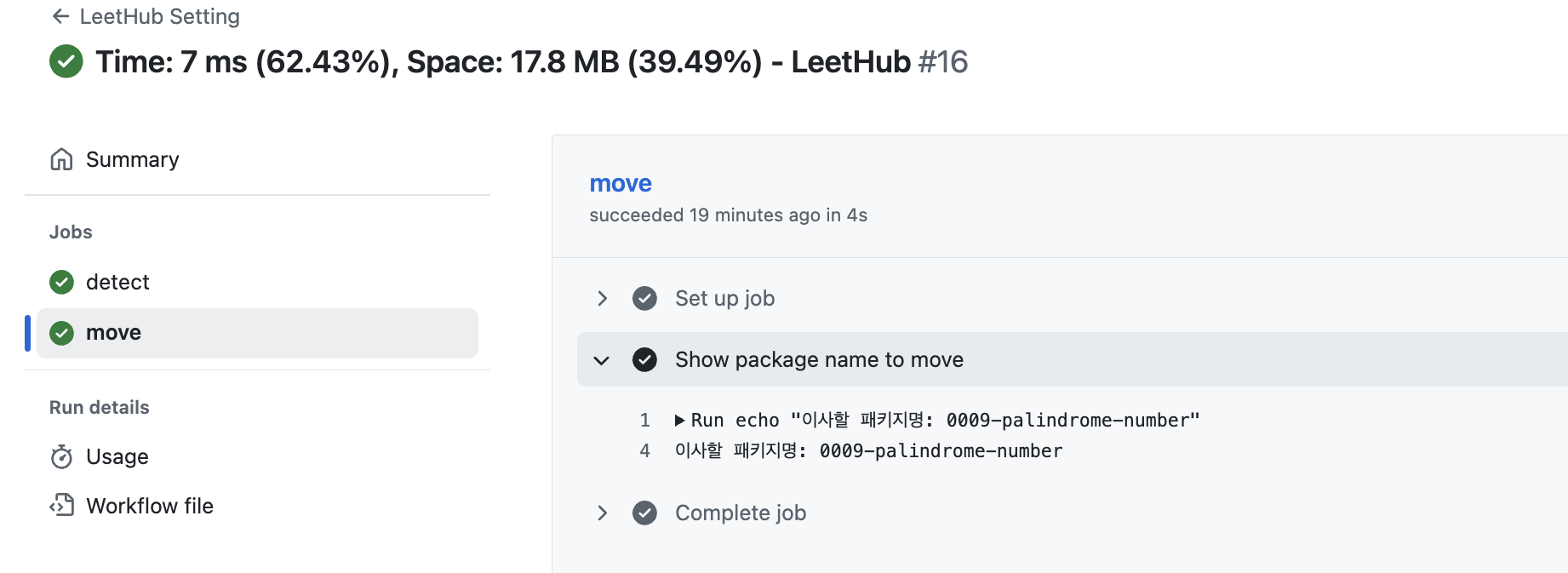Click the Complete job status checkmark

[644, 513]
